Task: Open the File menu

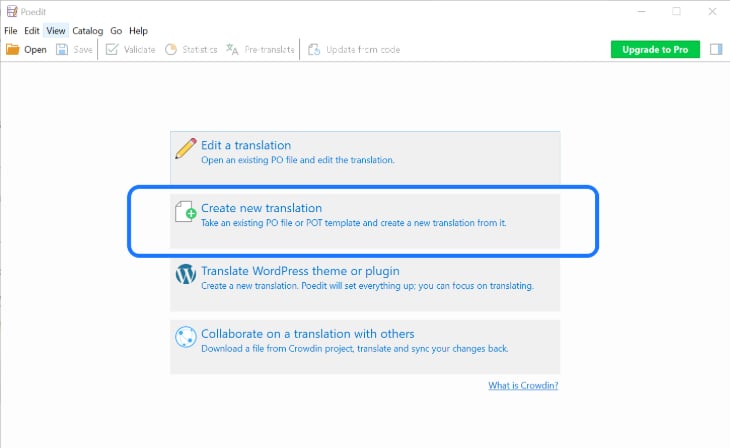Action: tap(11, 31)
